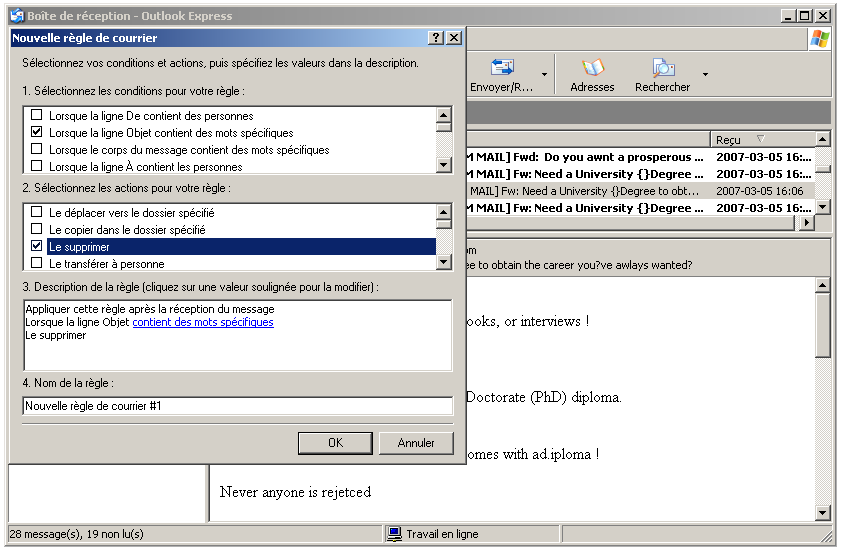The height and width of the screenshot is (552, 843).
Task: Click 'Doctorate (PhD) diploma.' preview text
Action: click(544, 397)
